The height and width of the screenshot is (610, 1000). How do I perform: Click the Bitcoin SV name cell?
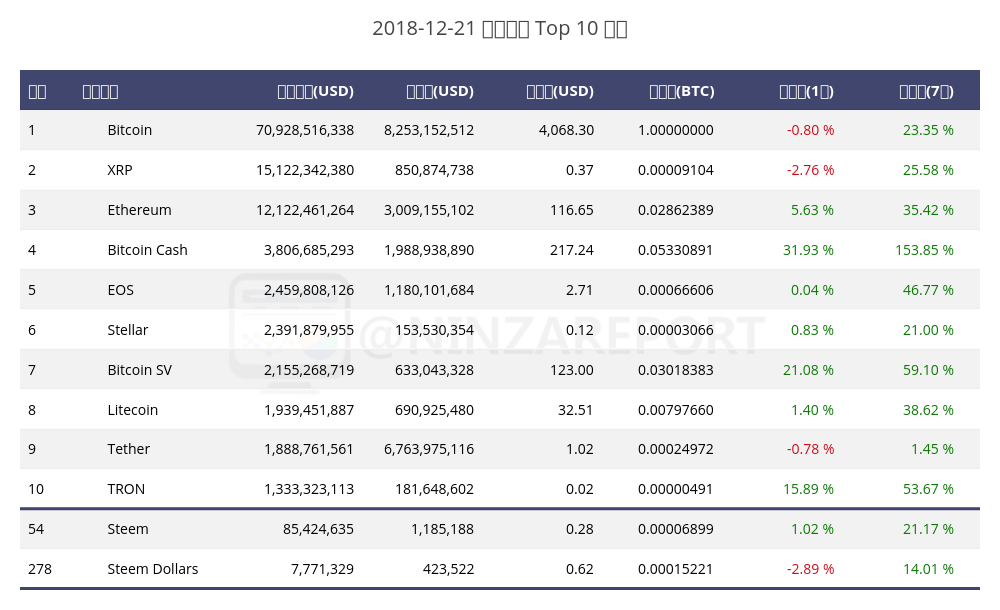pyautogui.click(x=140, y=370)
